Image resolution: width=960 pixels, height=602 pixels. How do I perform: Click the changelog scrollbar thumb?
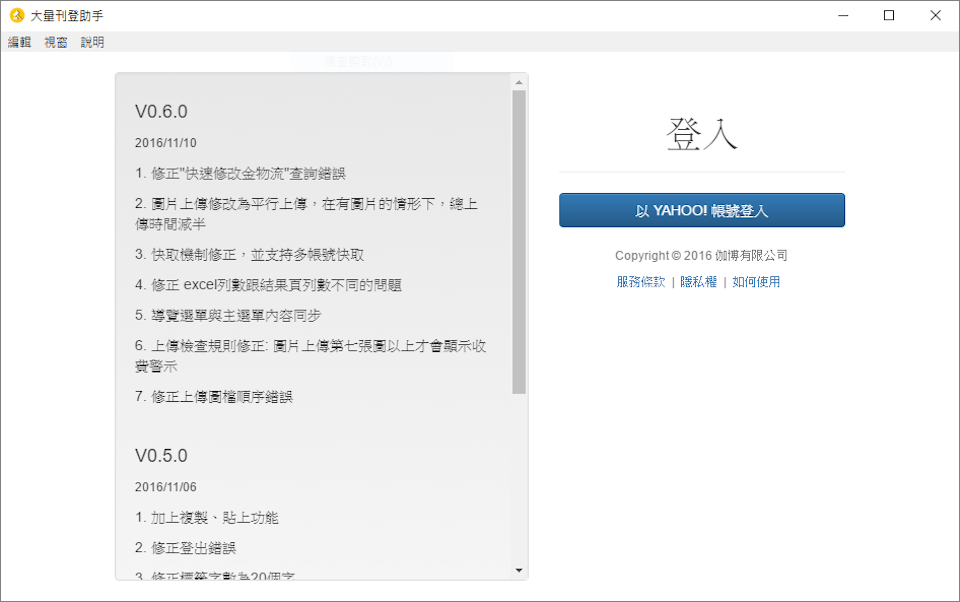[519, 240]
